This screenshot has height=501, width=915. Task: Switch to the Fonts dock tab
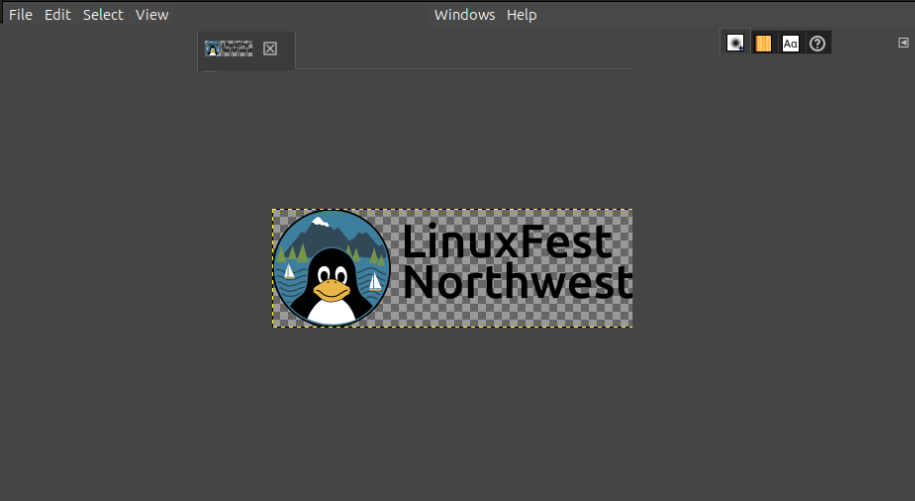tap(790, 43)
